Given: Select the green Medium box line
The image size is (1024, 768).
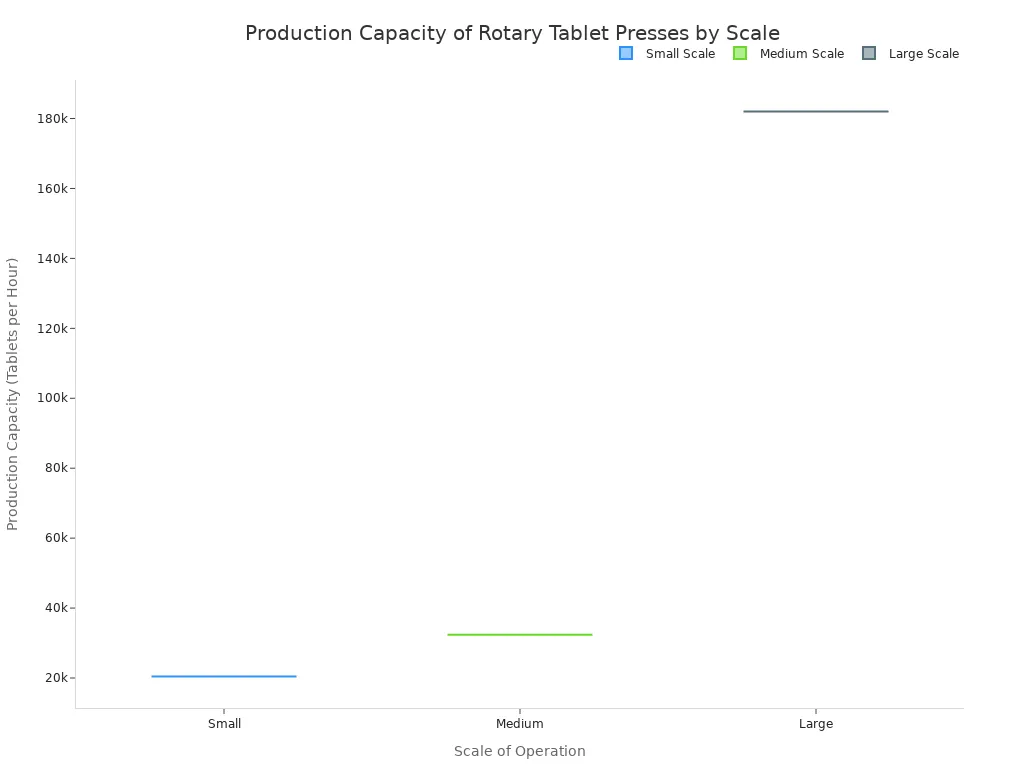Looking at the screenshot, I should (x=519, y=634).
